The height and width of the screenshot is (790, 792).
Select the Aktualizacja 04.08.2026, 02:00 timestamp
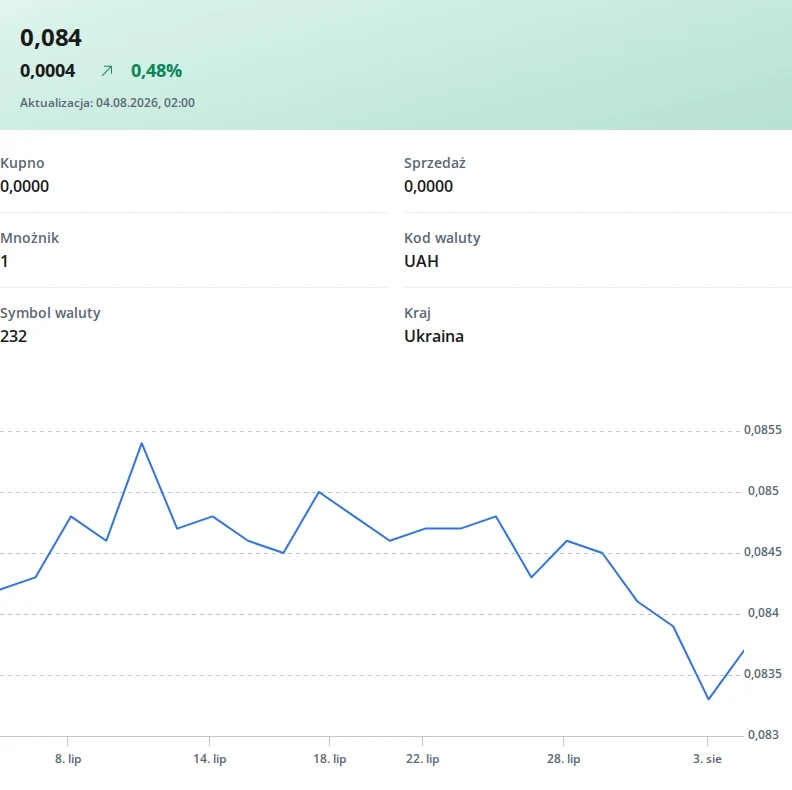(107, 103)
